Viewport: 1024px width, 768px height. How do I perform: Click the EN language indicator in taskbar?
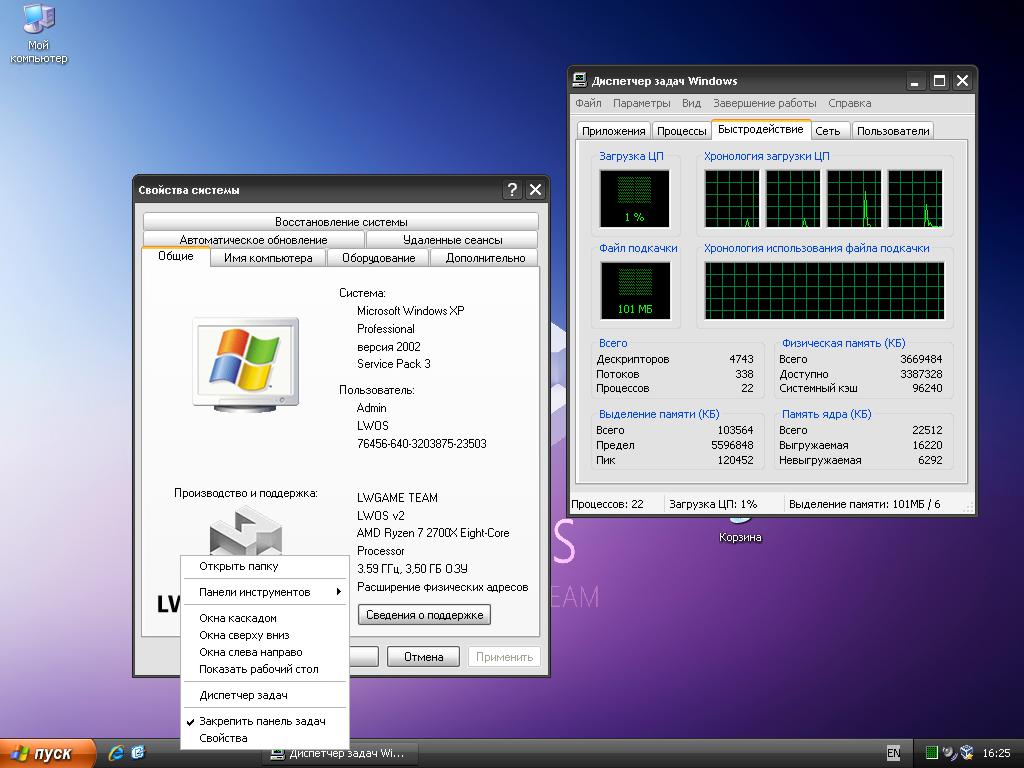[x=893, y=753]
